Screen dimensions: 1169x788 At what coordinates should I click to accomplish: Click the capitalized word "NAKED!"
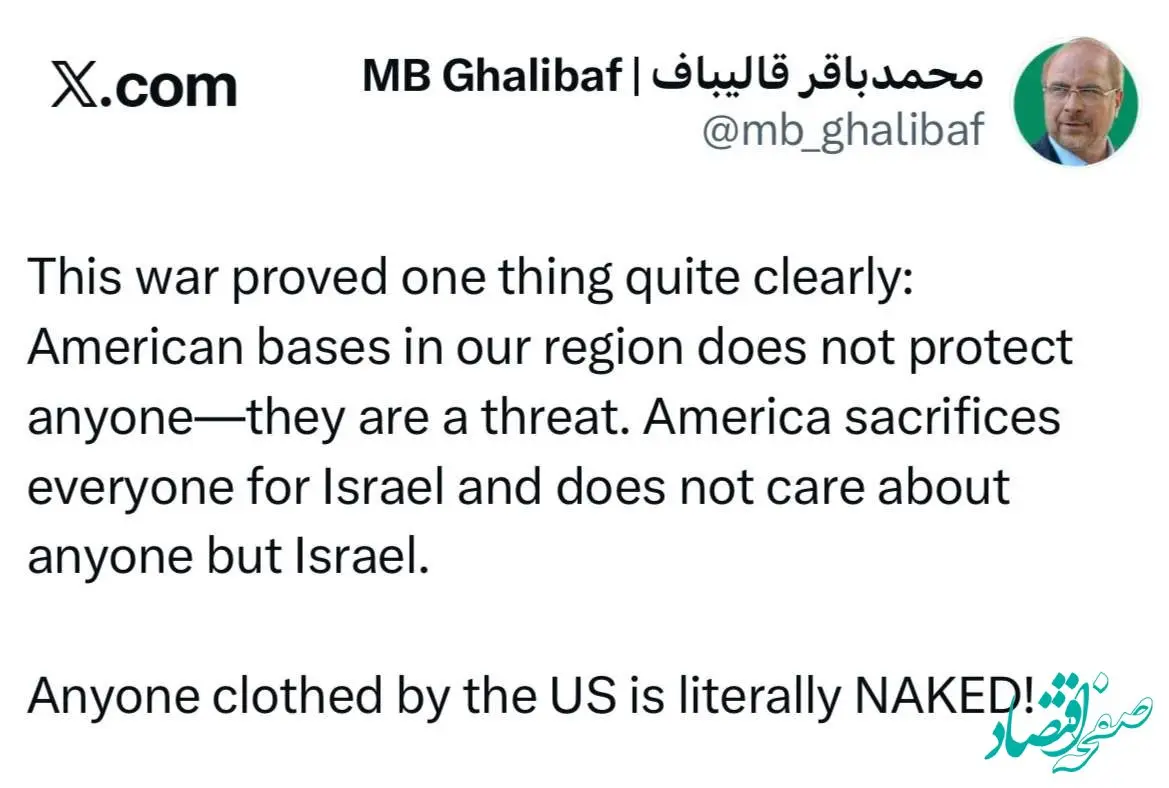[x=942, y=697]
